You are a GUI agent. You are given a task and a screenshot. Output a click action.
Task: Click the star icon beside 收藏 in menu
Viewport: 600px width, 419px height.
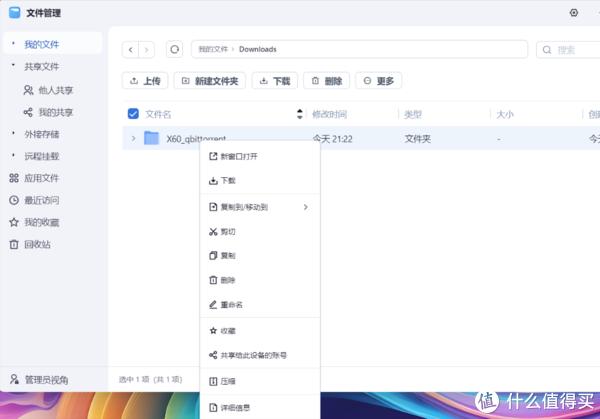click(x=213, y=331)
